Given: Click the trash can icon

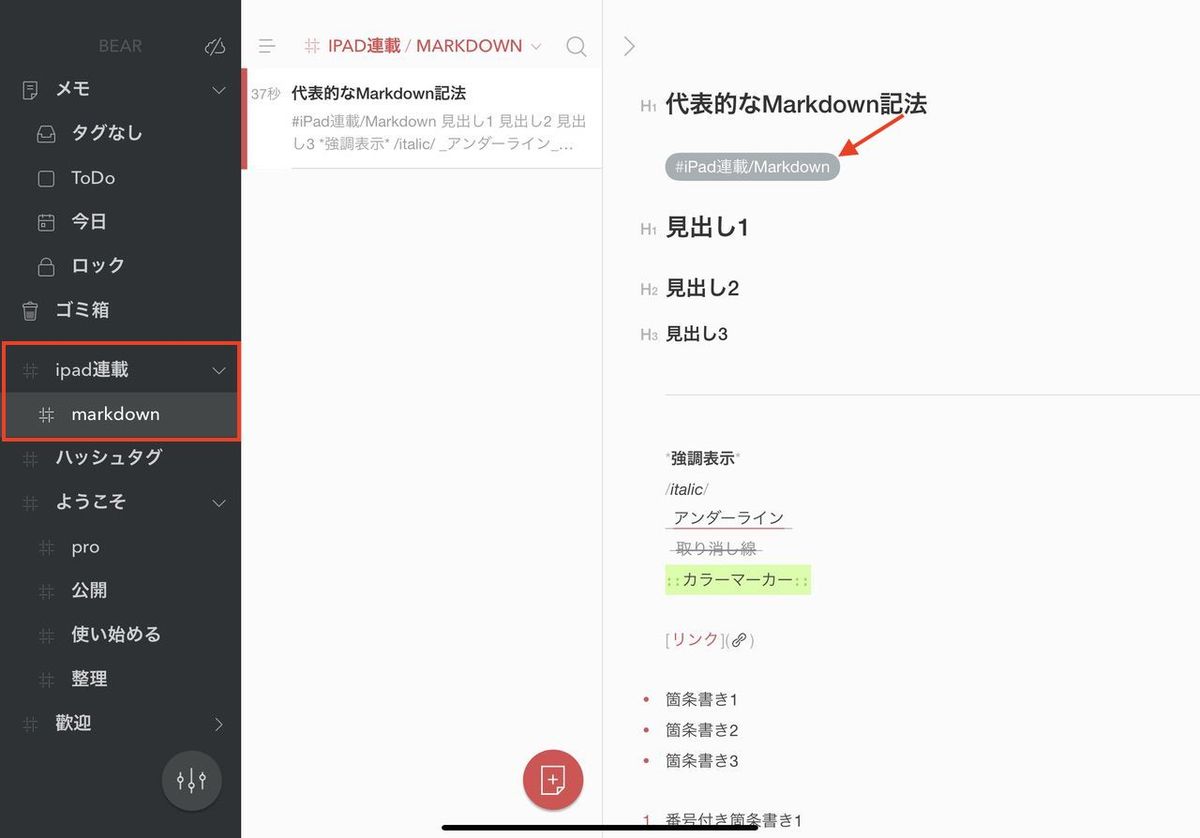Looking at the screenshot, I should pos(30,310).
